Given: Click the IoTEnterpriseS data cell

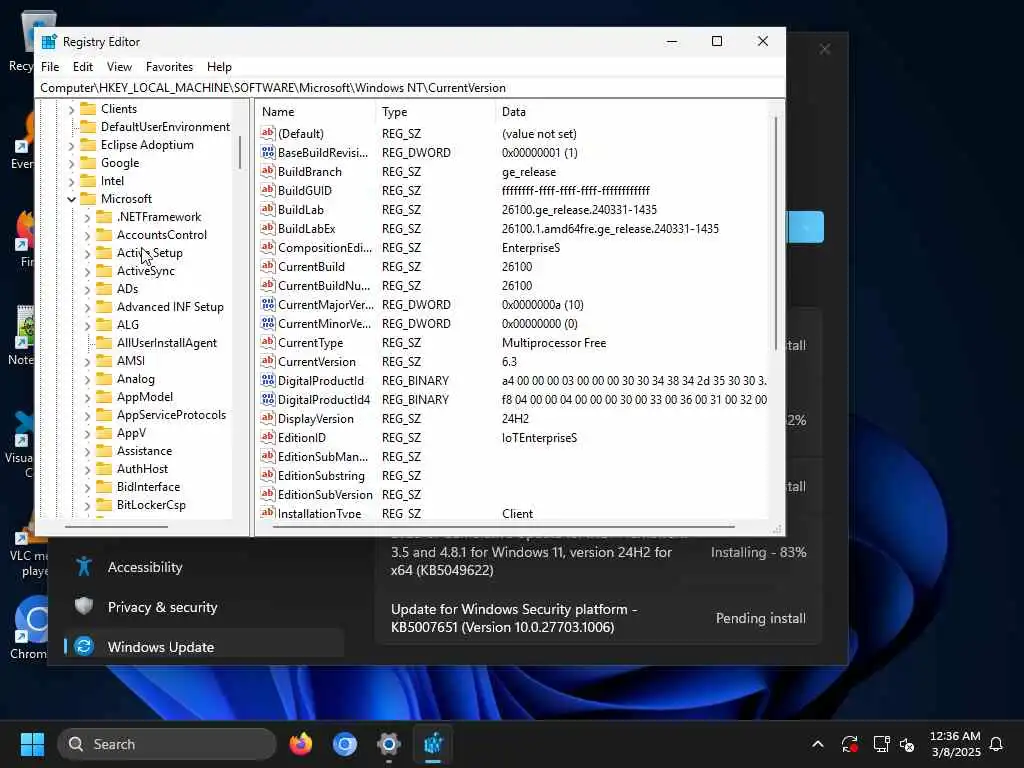Looking at the screenshot, I should (x=539, y=438).
